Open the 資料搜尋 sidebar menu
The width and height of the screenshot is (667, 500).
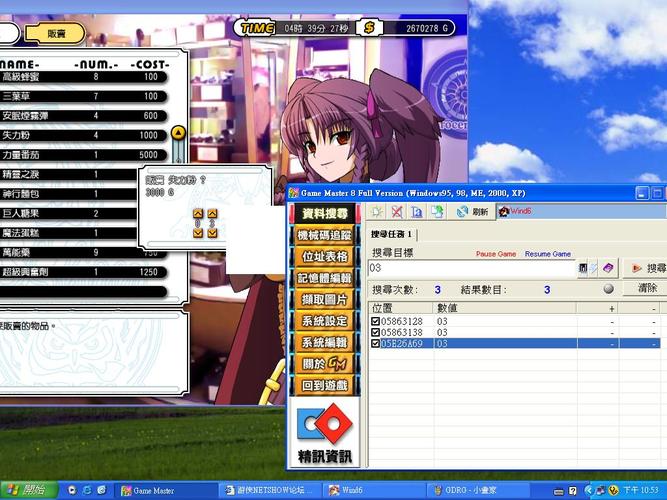325,214
